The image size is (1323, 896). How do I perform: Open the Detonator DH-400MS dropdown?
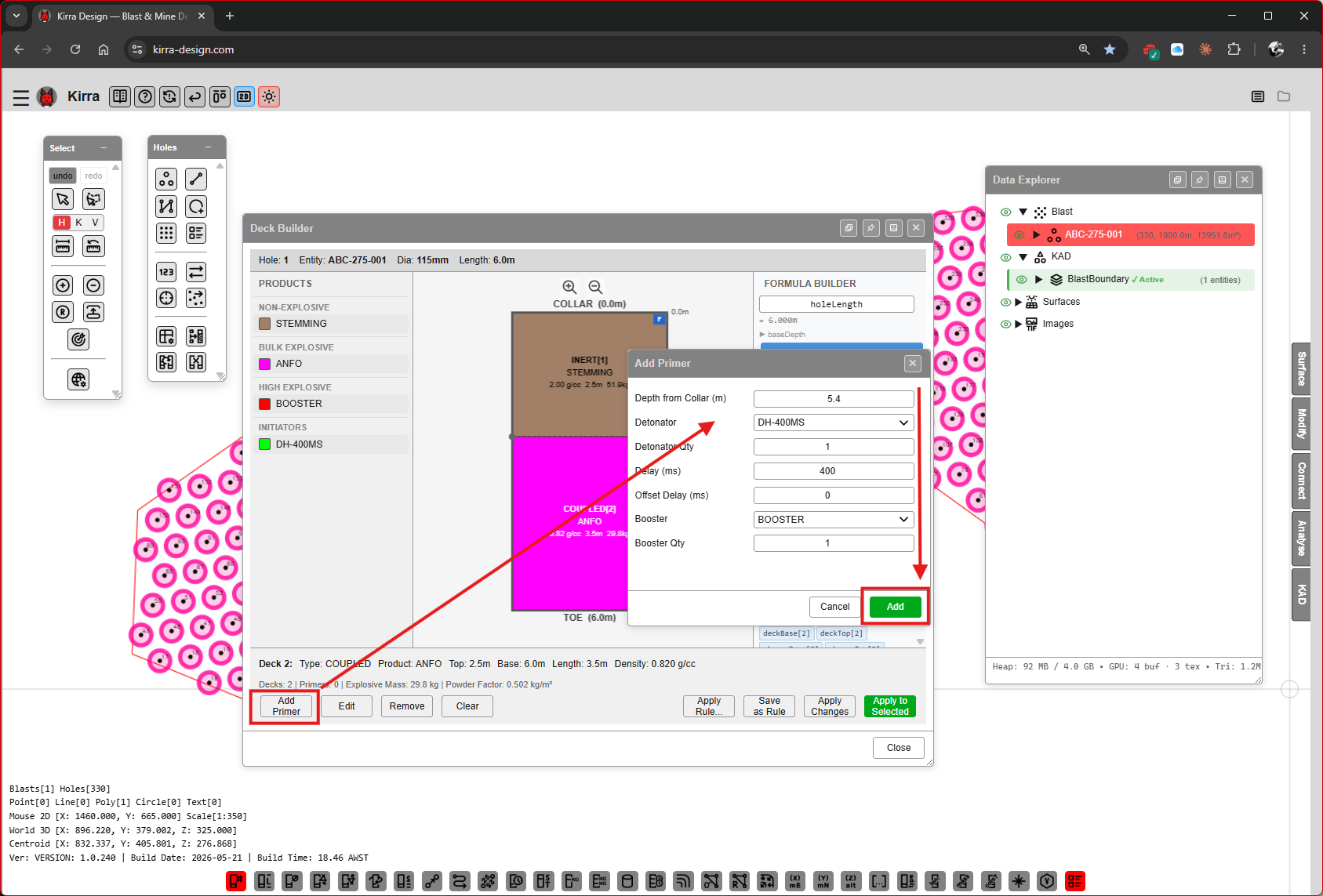(834, 423)
